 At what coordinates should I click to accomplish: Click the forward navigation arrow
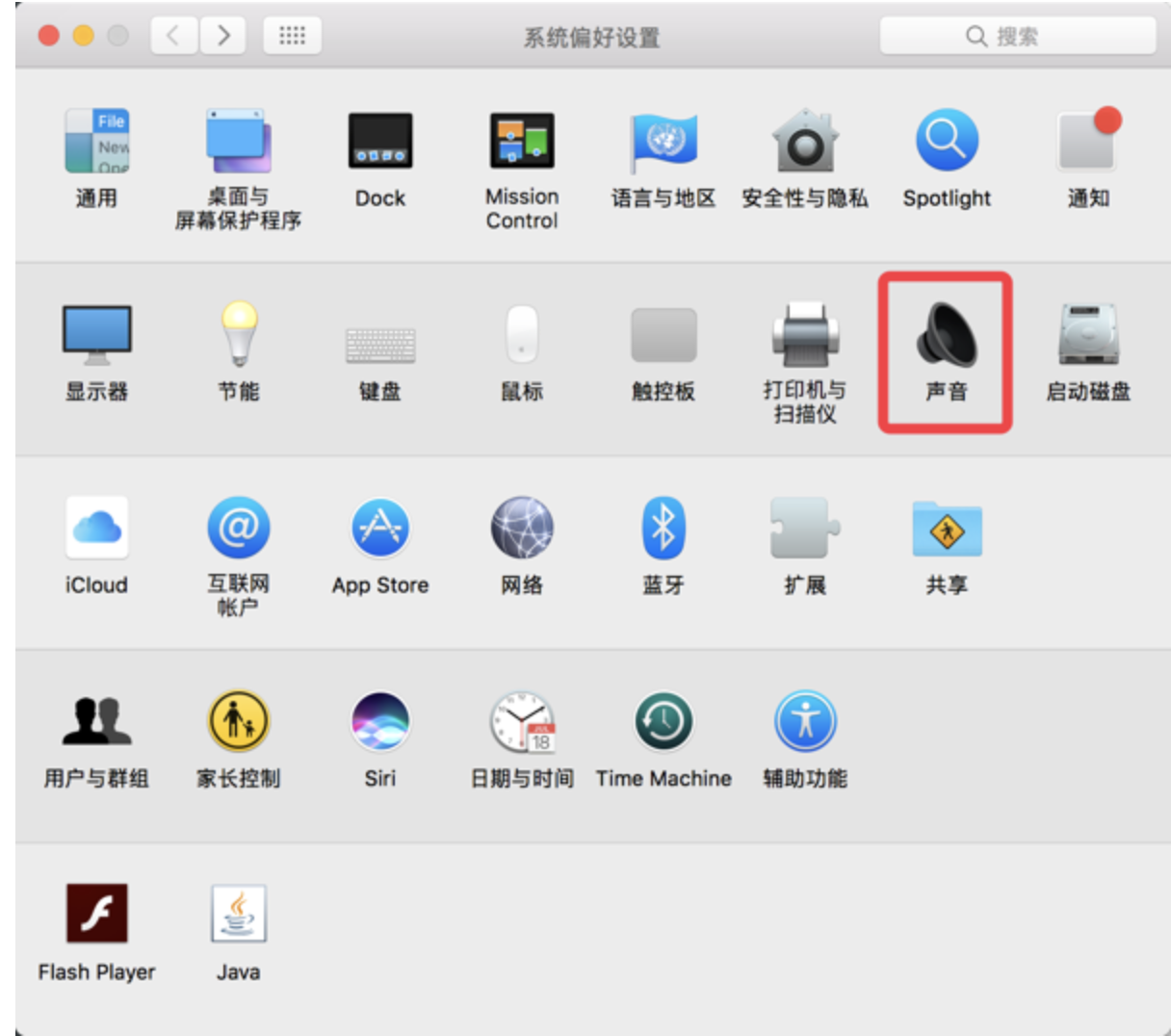point(223,37)
